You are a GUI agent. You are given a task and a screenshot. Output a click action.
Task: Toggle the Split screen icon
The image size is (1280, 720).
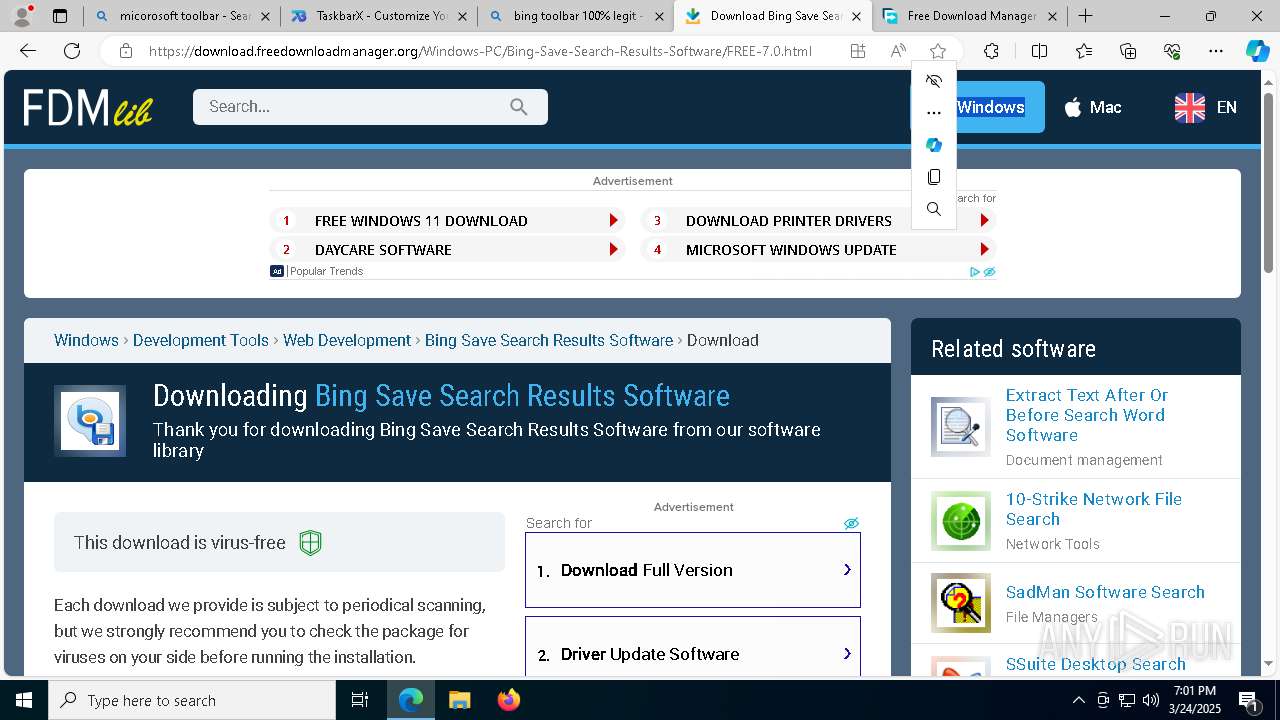pyautogui.click(x=1039, y=51)
